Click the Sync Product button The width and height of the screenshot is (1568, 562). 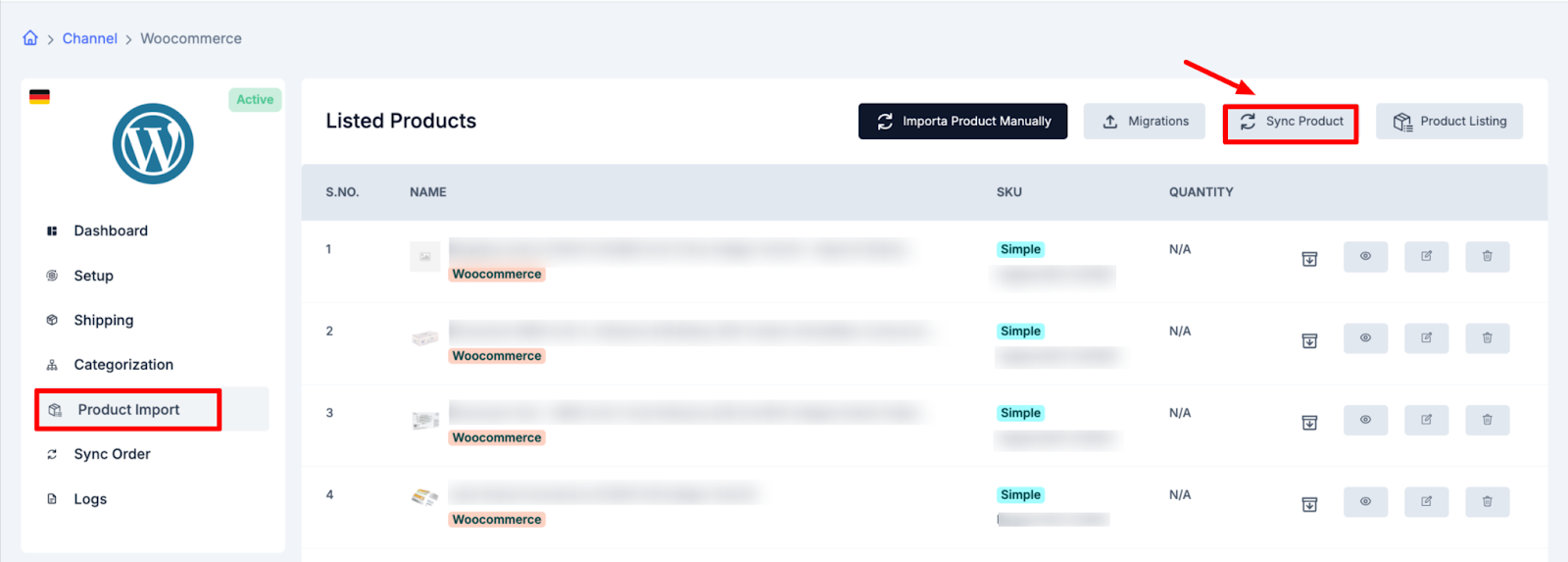1291,122
